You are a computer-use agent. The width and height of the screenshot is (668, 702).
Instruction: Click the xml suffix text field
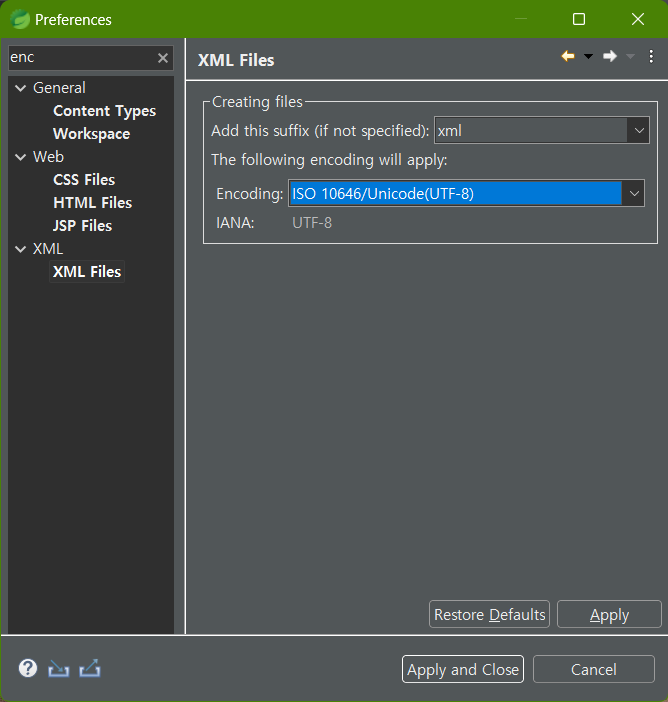point(531,131)
